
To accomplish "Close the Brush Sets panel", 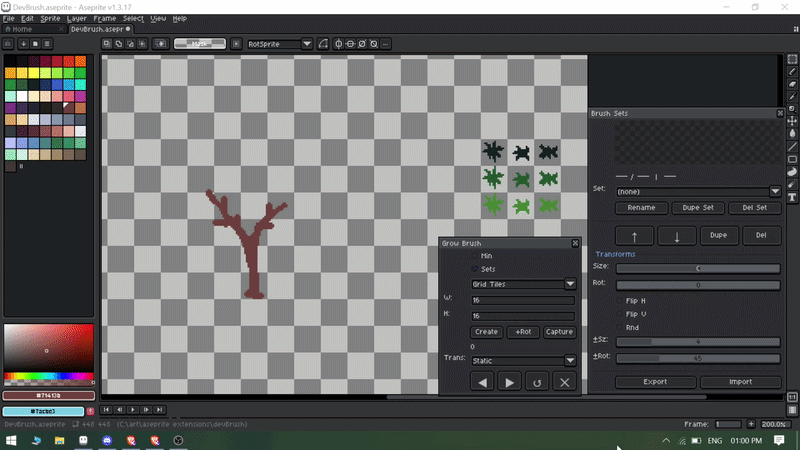I will (780, 114).
